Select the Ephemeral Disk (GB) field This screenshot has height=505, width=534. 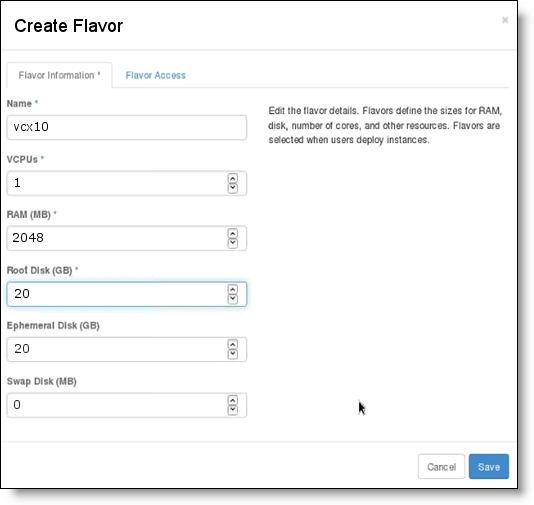click(127, 349)
